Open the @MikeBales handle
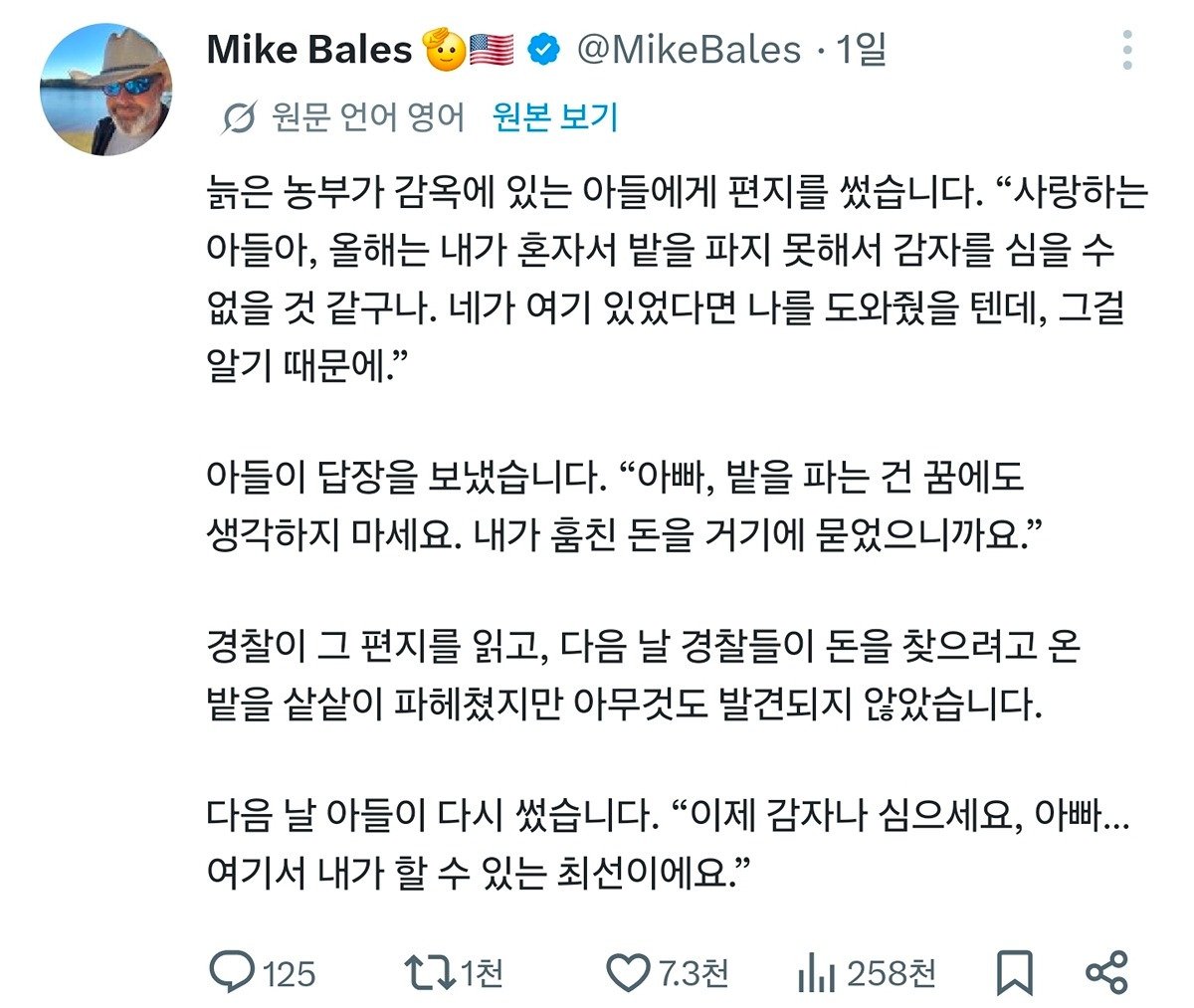The height and width of the screenshot is (1008, 1194). click(x=689, y=50)
